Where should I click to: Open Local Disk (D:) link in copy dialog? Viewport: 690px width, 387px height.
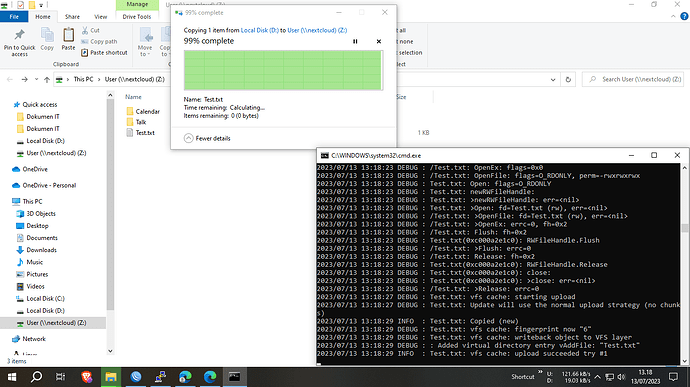[x=260, y=30]
